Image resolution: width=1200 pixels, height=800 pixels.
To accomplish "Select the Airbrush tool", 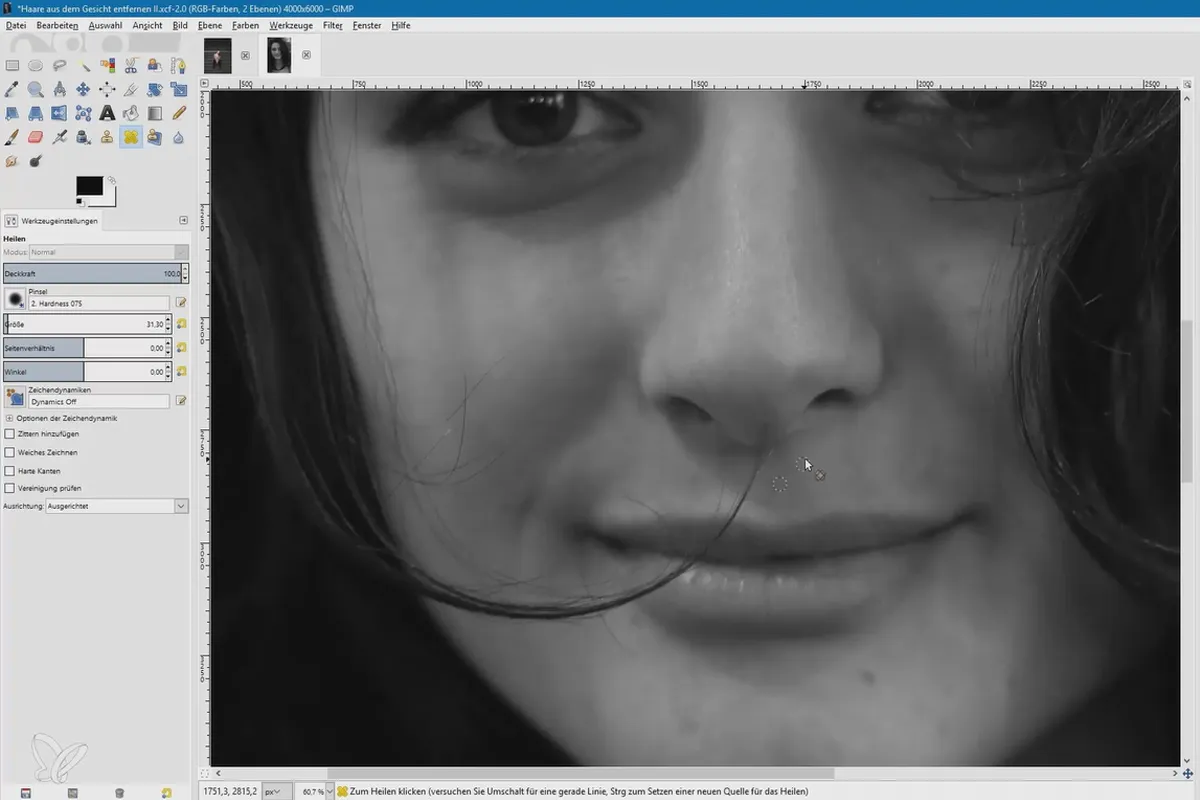I will [60, 137].
